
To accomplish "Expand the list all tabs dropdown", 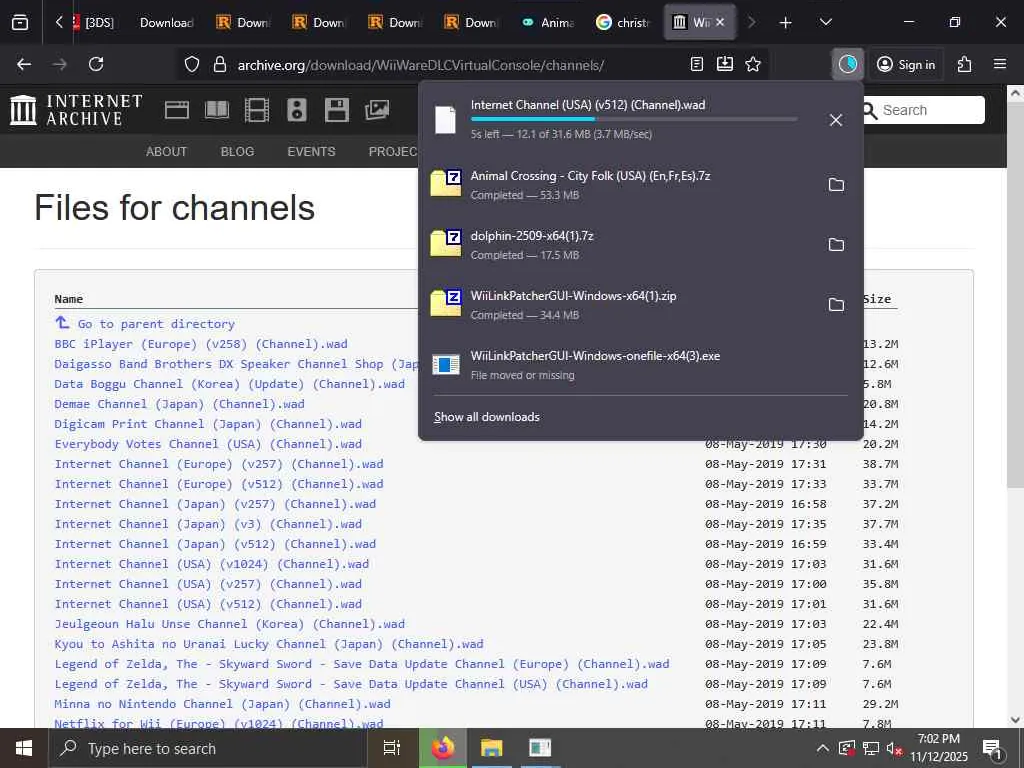I will (825, 22).
